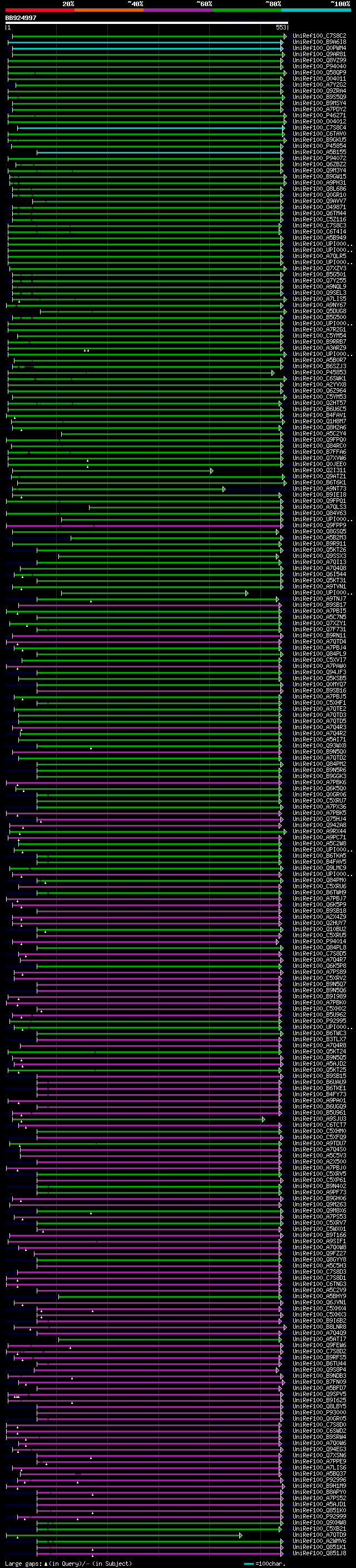This screenshot has height=1568, width=356.
Task: Select label UniRef100_B9GGK3
Action: [x=319, y=776]
